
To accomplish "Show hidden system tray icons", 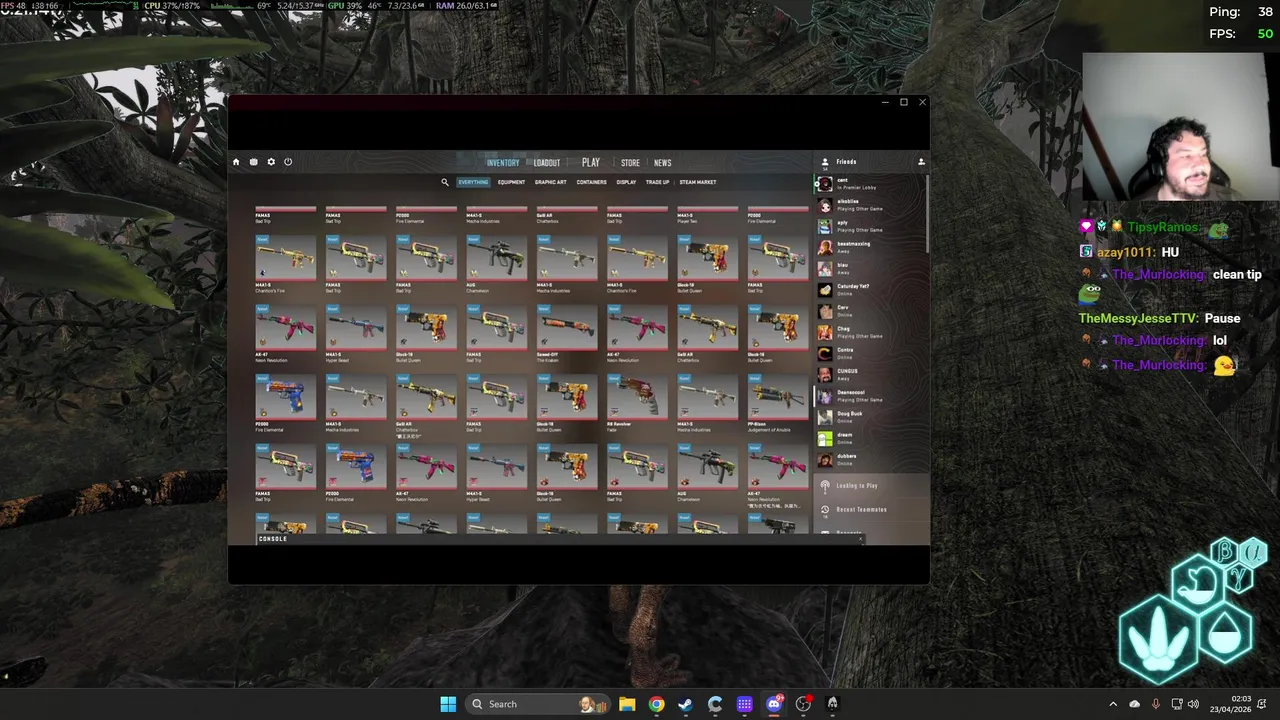I will point(1113,704).
